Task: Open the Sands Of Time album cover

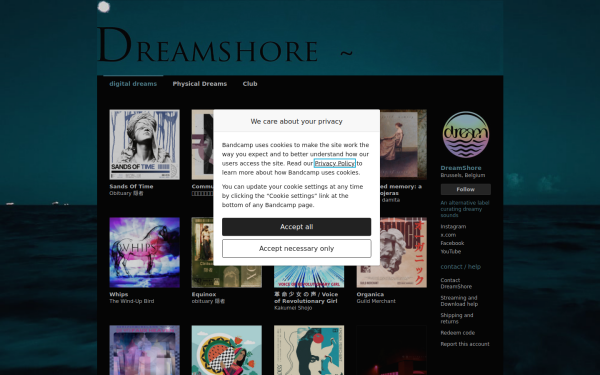Action: (x=144, y=145)
